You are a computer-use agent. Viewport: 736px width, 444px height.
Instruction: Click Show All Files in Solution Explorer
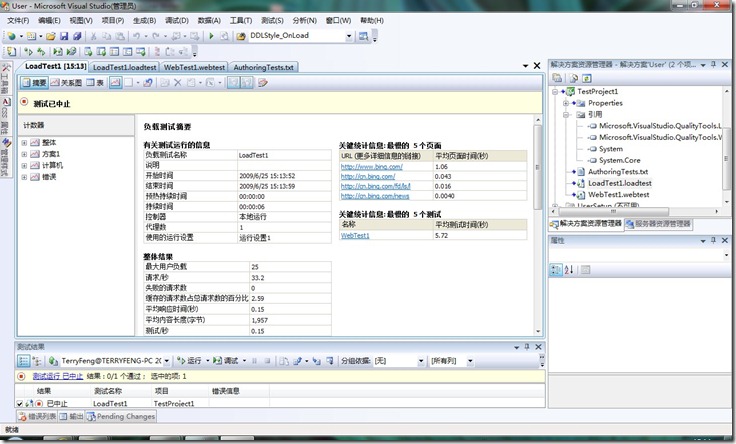(x=574, y=78)
